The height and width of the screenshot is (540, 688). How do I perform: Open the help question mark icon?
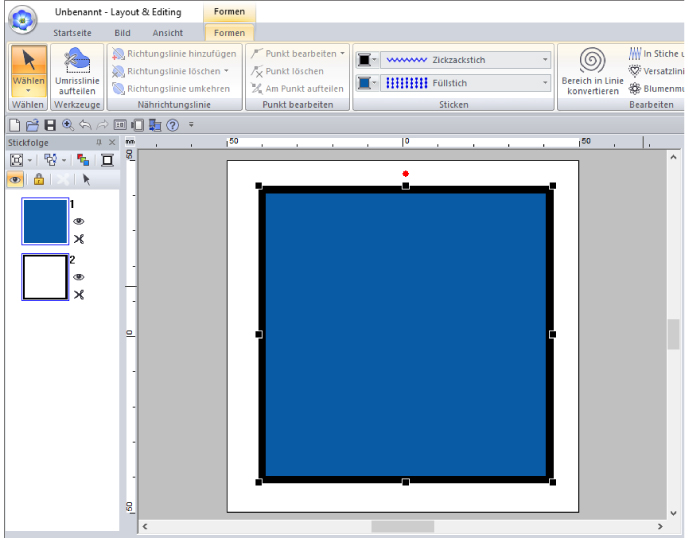[x=173, y=125]
